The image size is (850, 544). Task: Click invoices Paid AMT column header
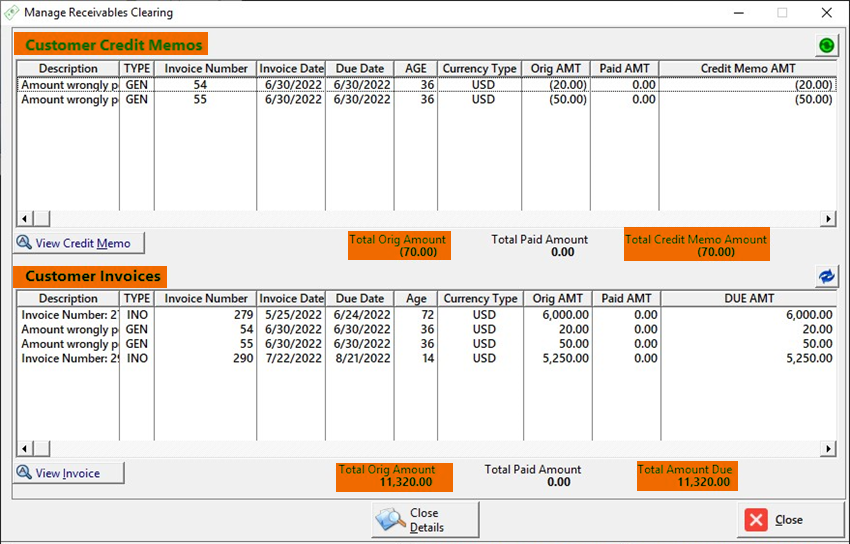pos(627,299)
